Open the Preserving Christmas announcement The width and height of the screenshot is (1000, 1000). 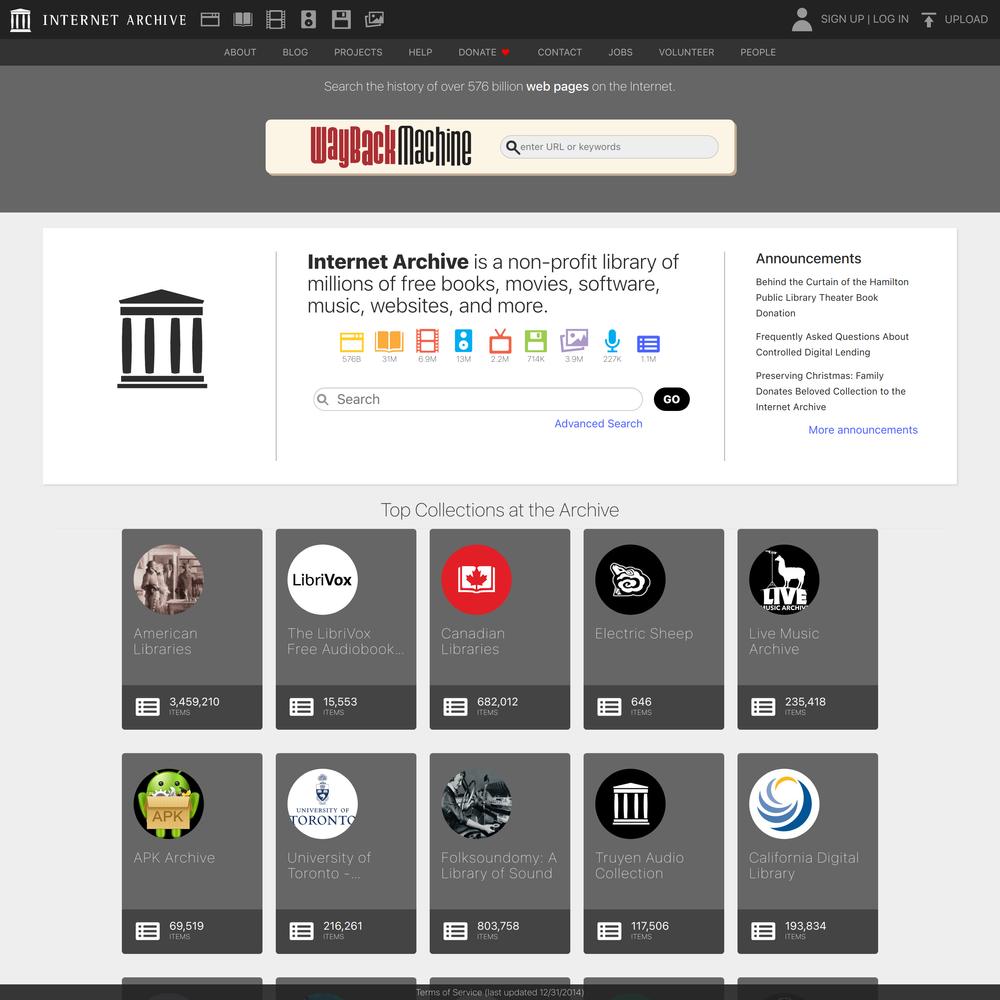(831, 391)
